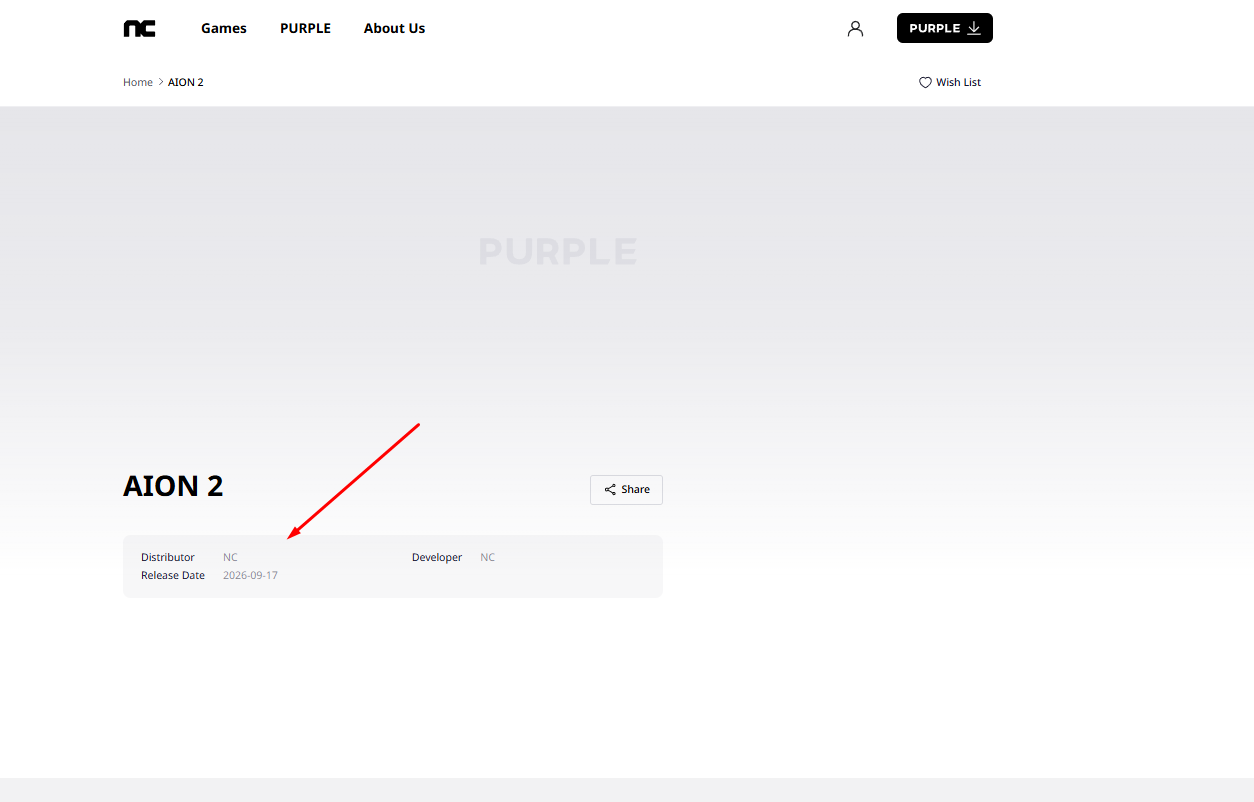
Task: Open the Games menu
Action: [224, 28]
